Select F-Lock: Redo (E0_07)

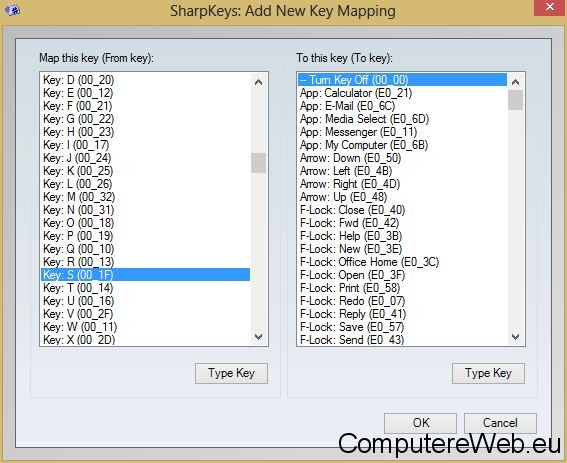402,301
